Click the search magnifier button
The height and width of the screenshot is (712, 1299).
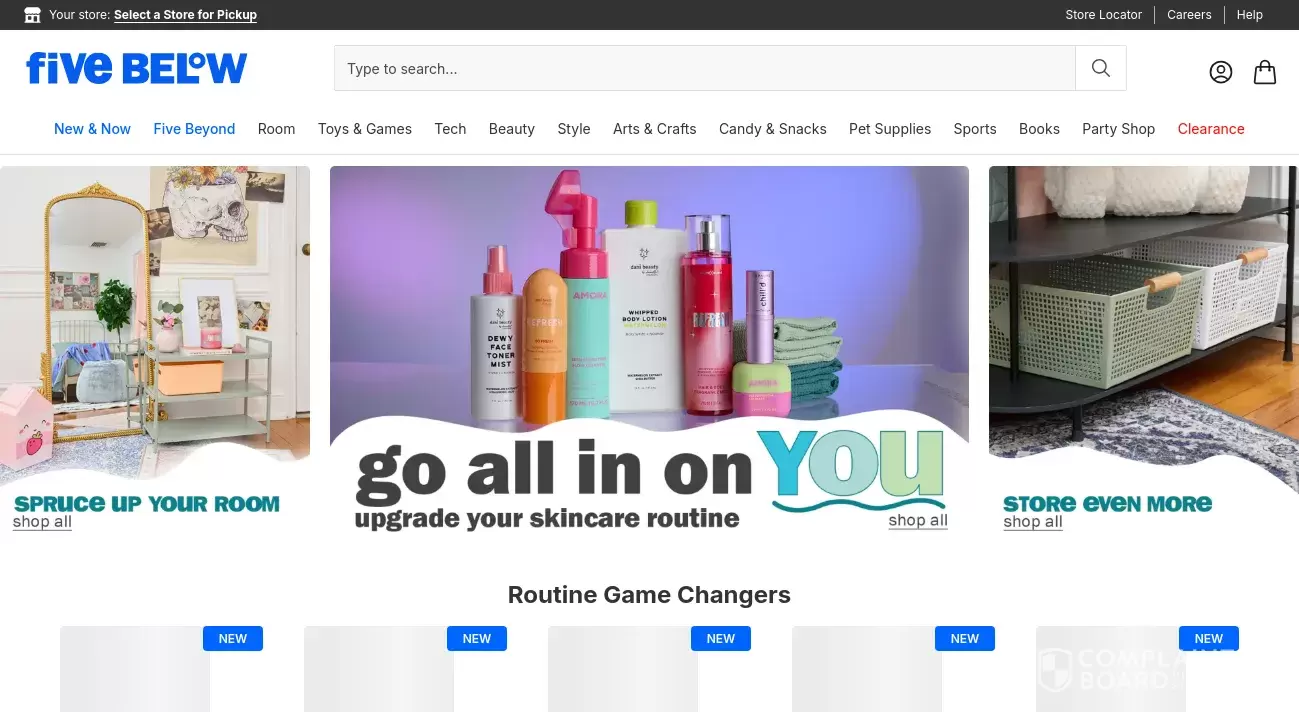[x=1101, y=68]
